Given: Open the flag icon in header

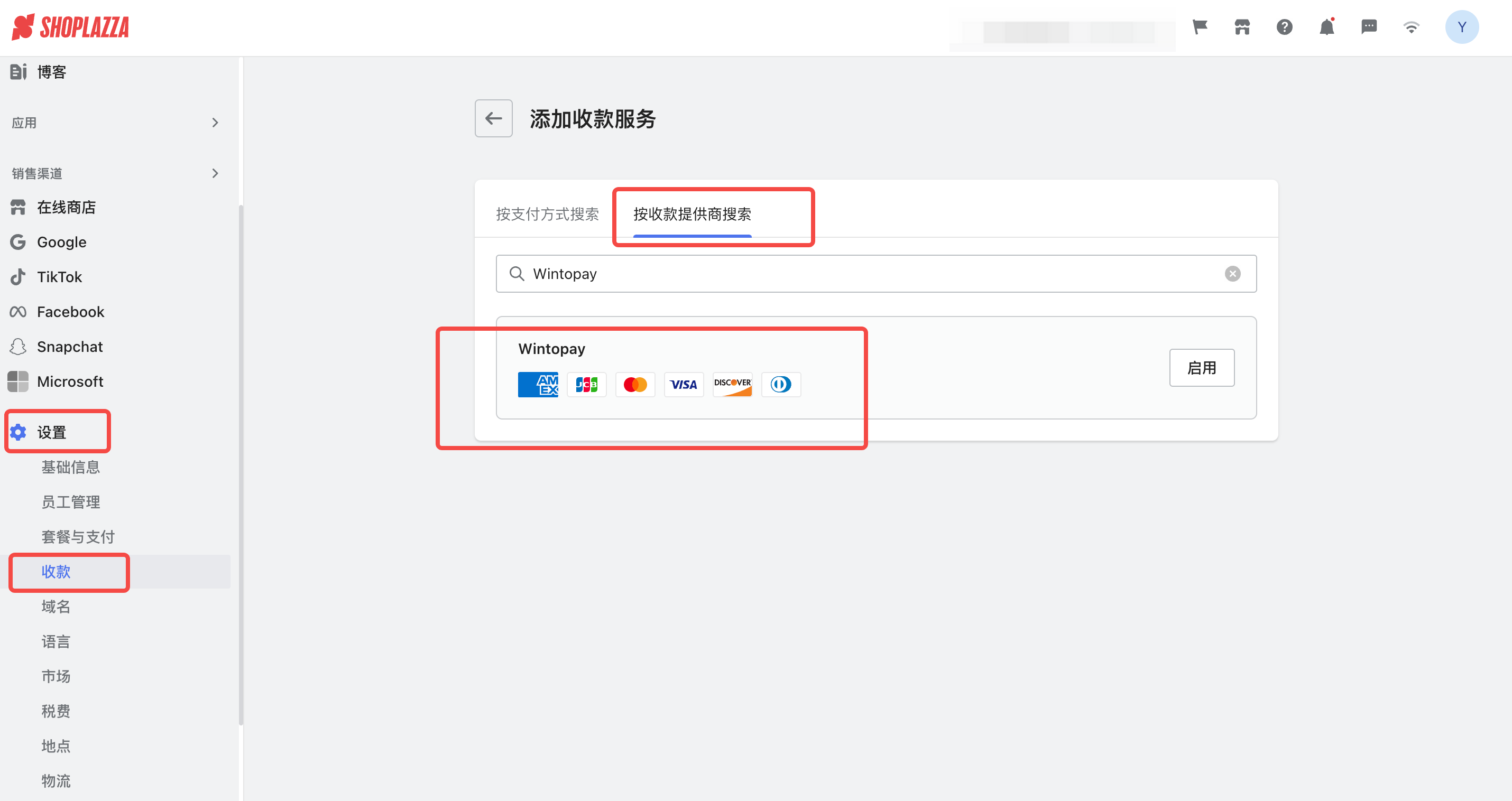Looking at the screenshot, I should [1200, 27].
